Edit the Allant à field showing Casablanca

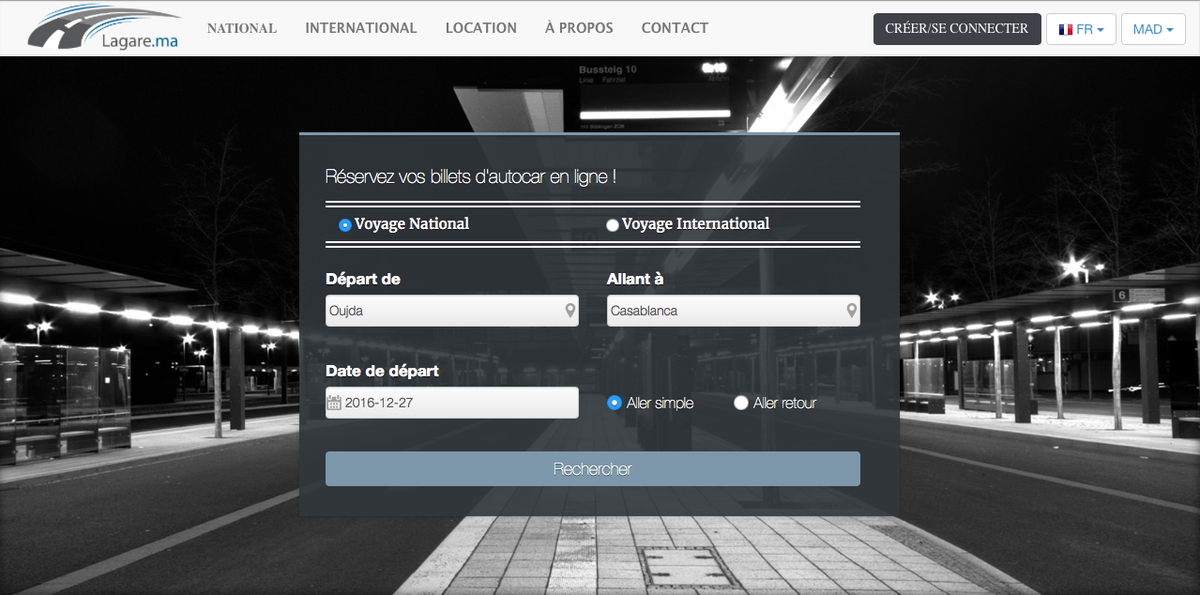[733, 311]
